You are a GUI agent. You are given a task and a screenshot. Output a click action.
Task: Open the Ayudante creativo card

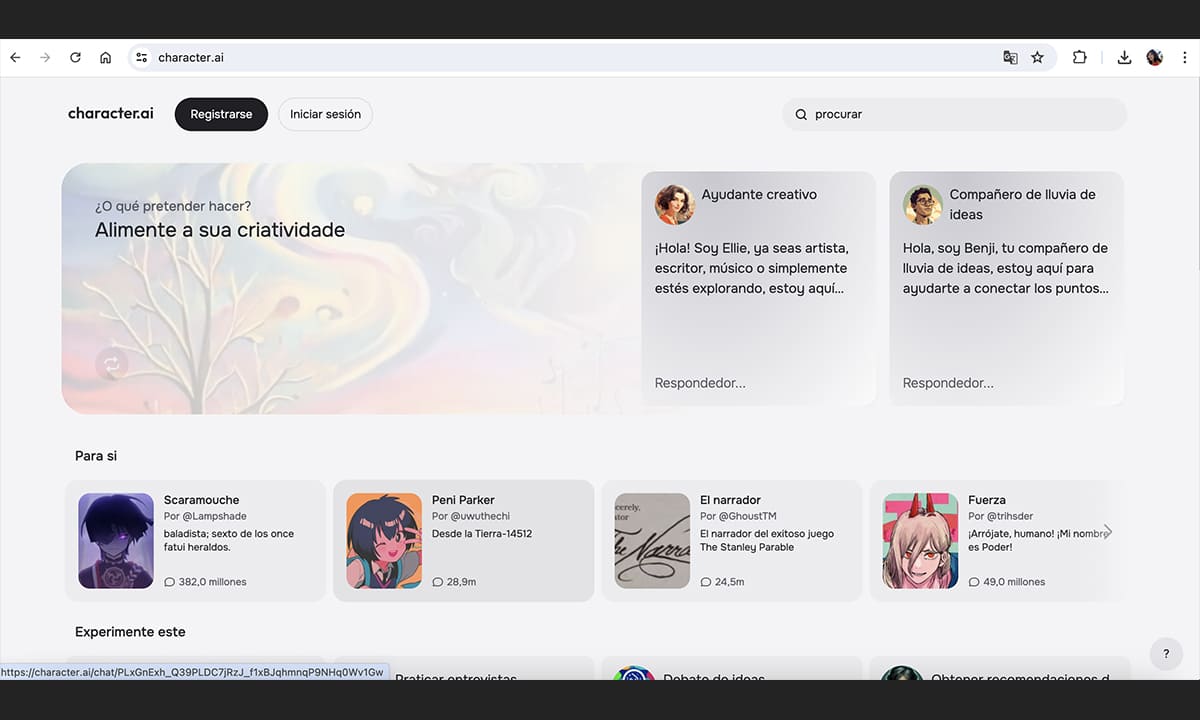[x=759, y=288]
